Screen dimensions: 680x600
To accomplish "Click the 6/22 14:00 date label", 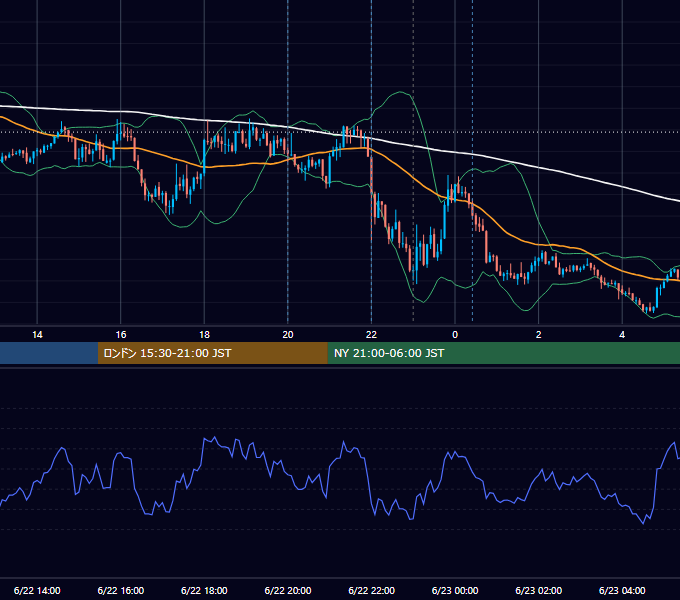I will pos(37,590).
